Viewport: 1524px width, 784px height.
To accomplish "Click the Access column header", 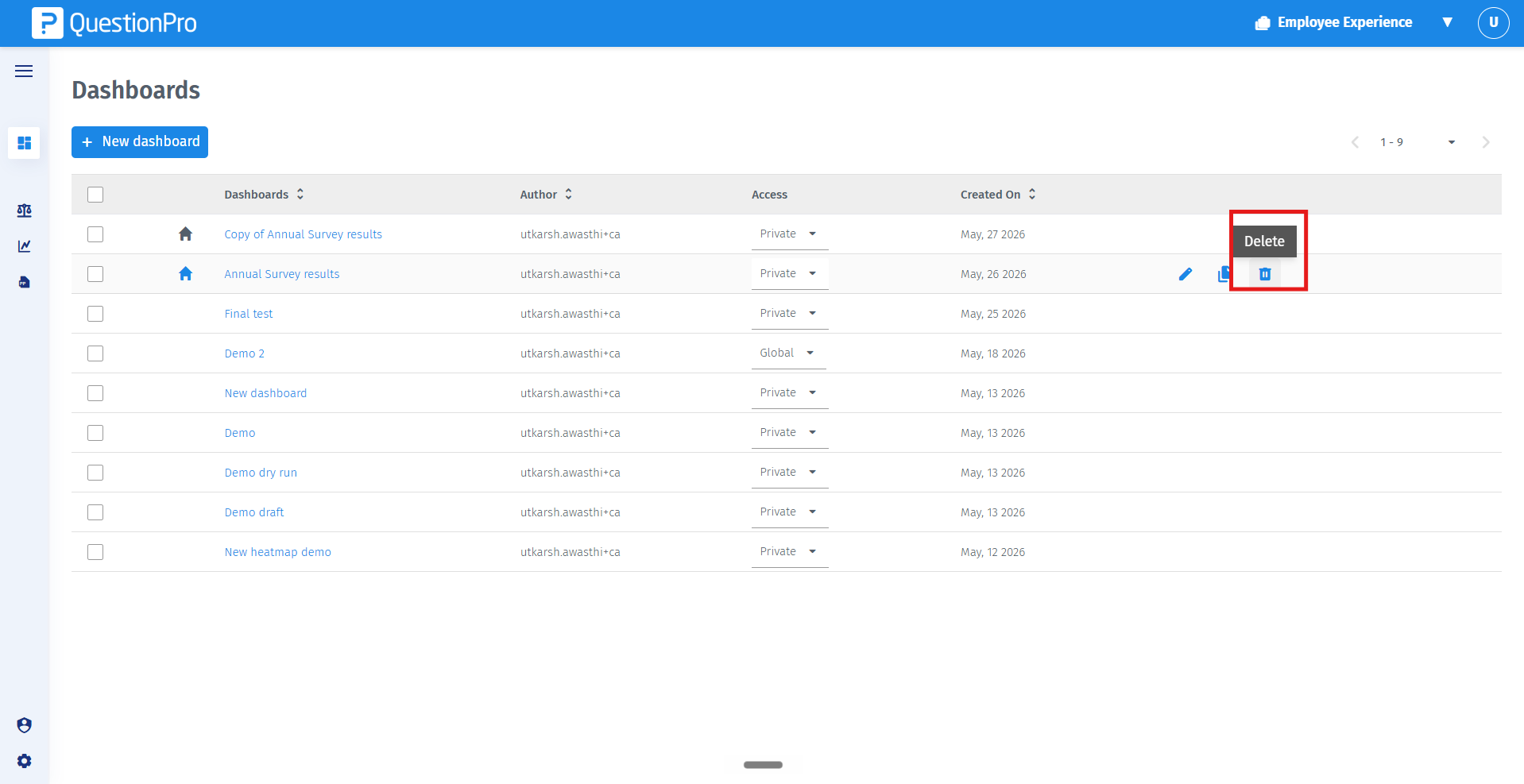I will pyautogui.click(x=769, y=195).
